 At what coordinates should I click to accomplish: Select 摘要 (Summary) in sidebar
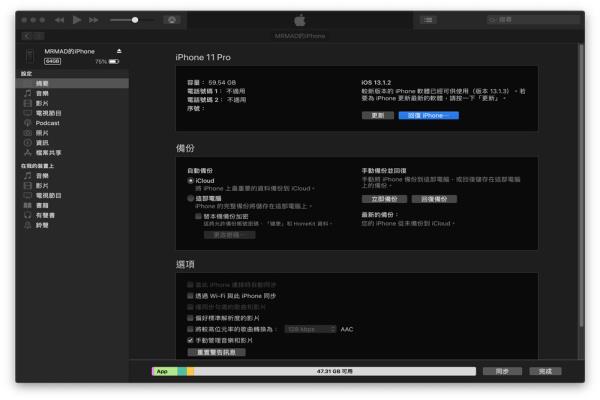[72, 83]
